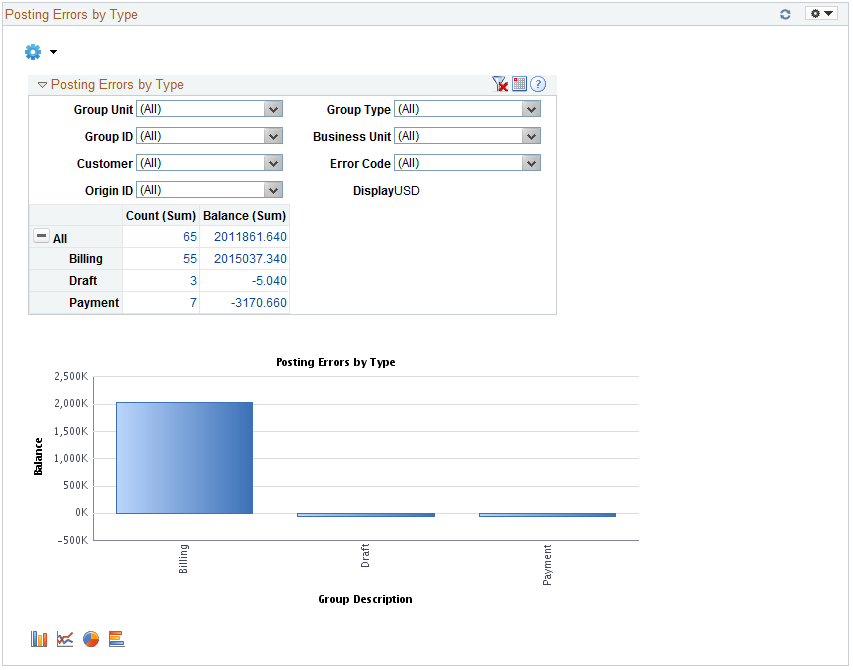Screen dimensions: 853x670
Task: Click the Billing label under the chart
Action: (x=183, y=559)
